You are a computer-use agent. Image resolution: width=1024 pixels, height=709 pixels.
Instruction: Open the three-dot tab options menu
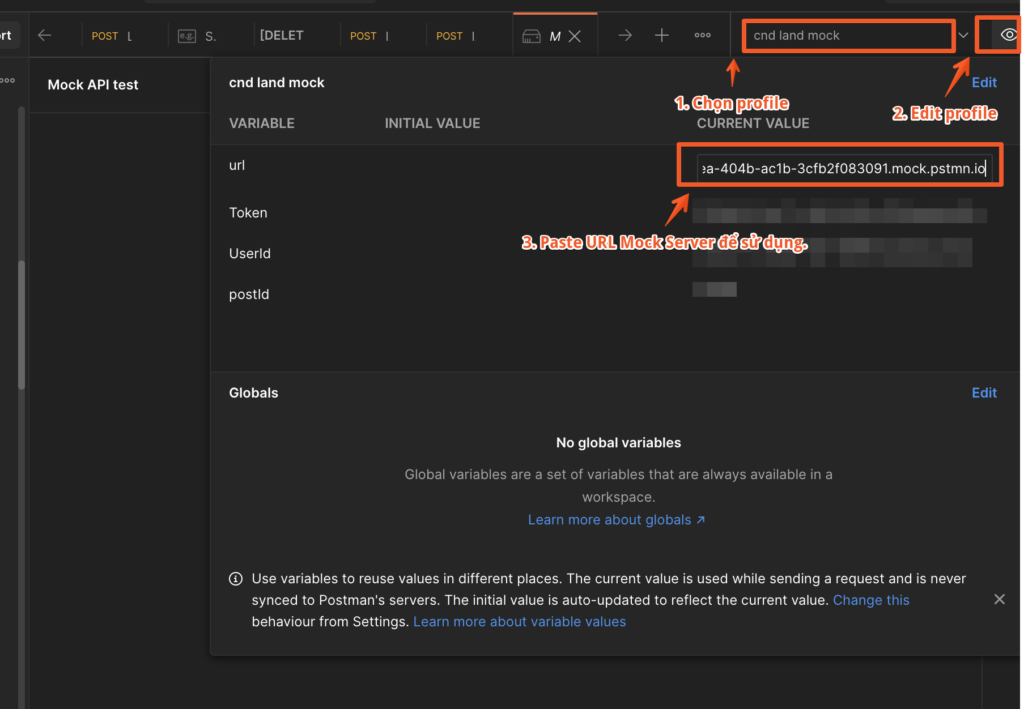coord(702,35)
